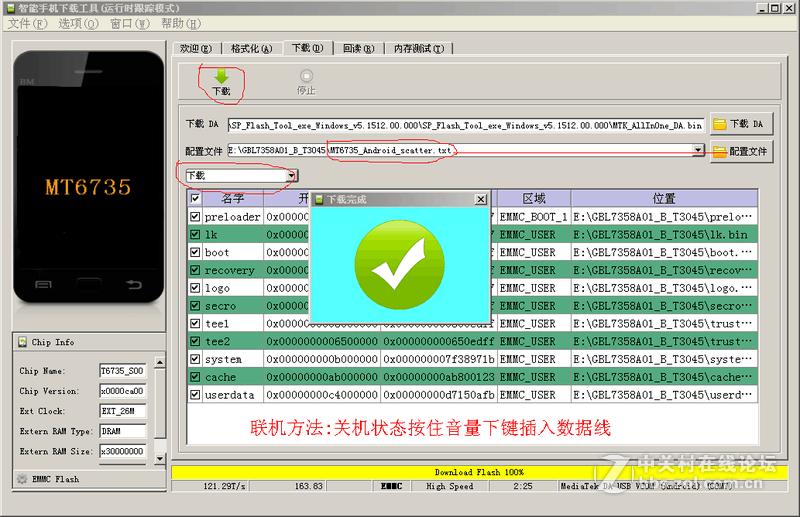This screenshot has width=800, height=517.
Task: Click the Chip Version value field
Action: tap(122, 391)
